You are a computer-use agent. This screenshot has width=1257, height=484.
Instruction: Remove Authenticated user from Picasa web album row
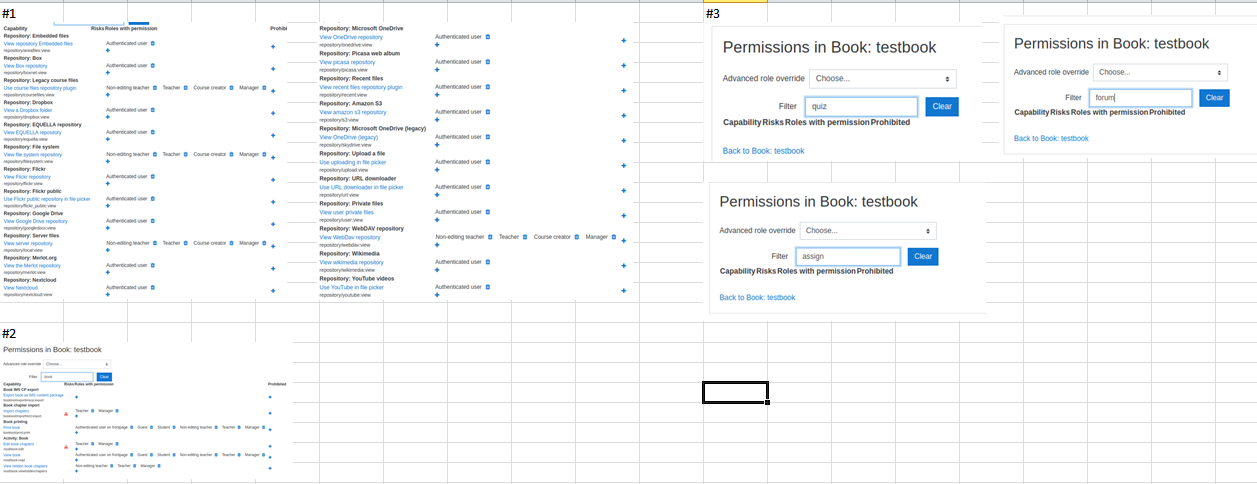pos(487,62)
